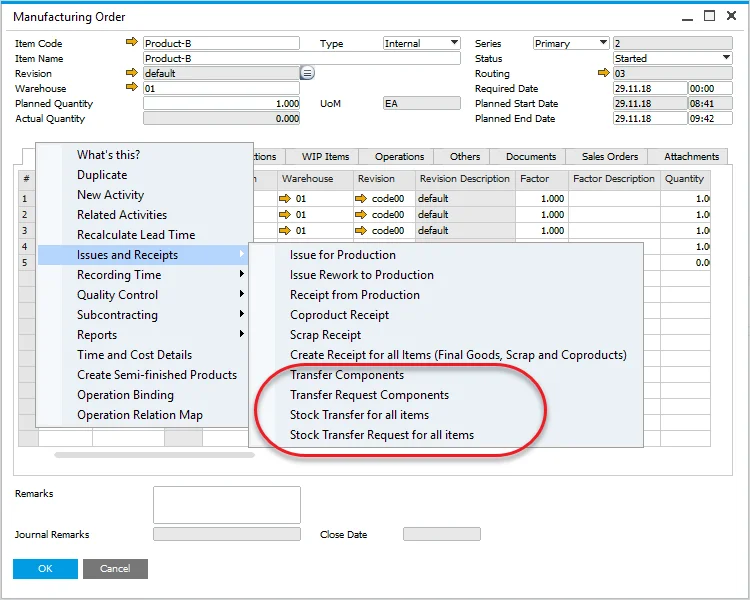Choose Receipt from Production
750x600 pixels.
point(354,295)
